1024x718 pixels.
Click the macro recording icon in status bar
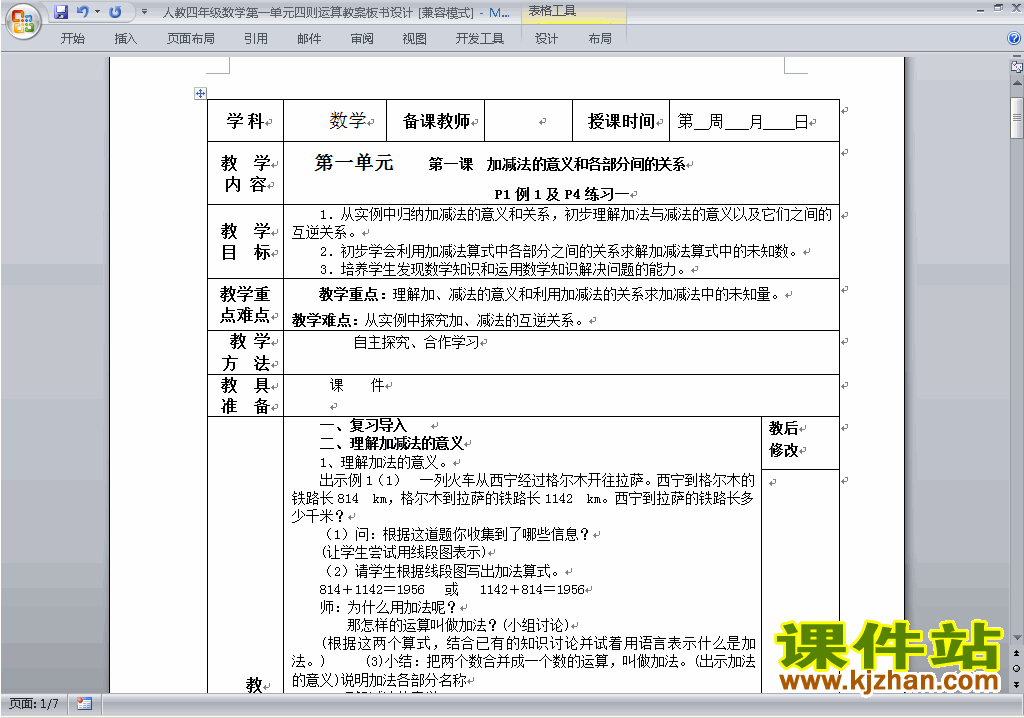[x=84, y=704]
